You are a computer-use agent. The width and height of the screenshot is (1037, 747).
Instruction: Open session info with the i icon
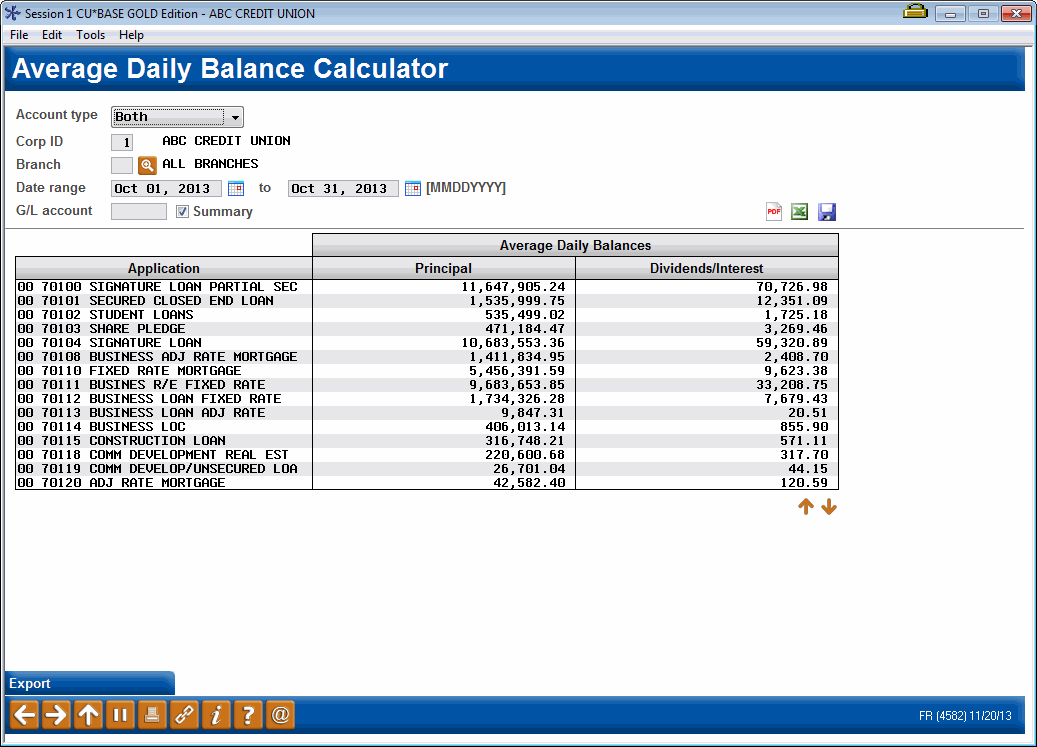216,715
